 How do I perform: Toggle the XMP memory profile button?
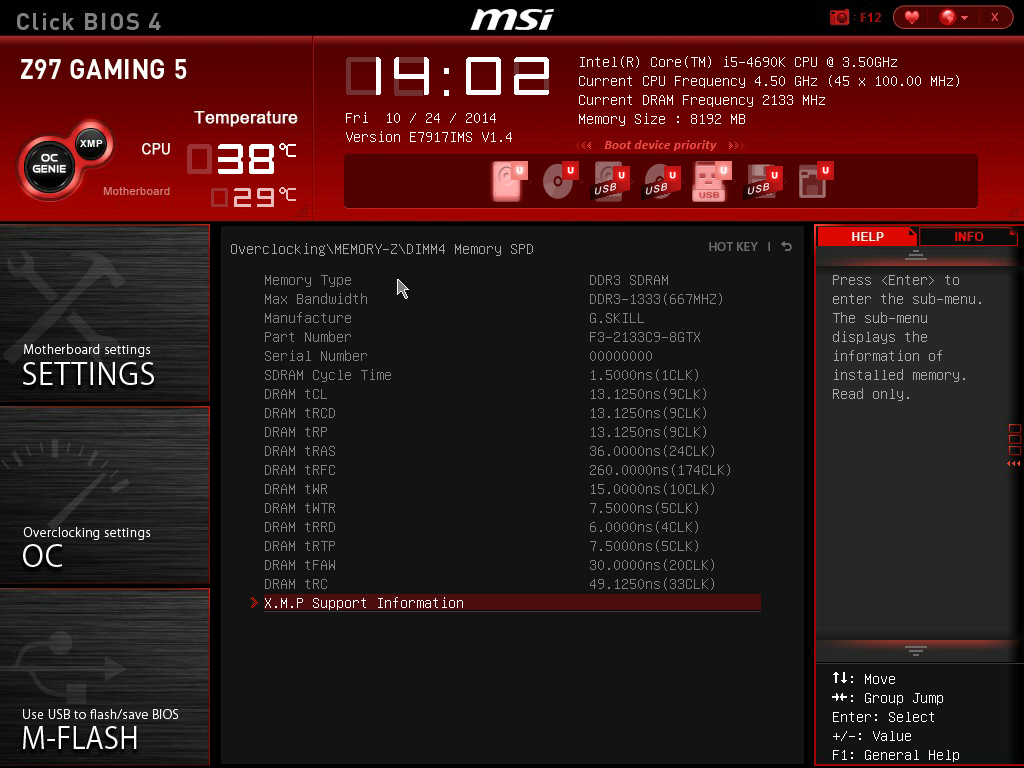(91, 143)
